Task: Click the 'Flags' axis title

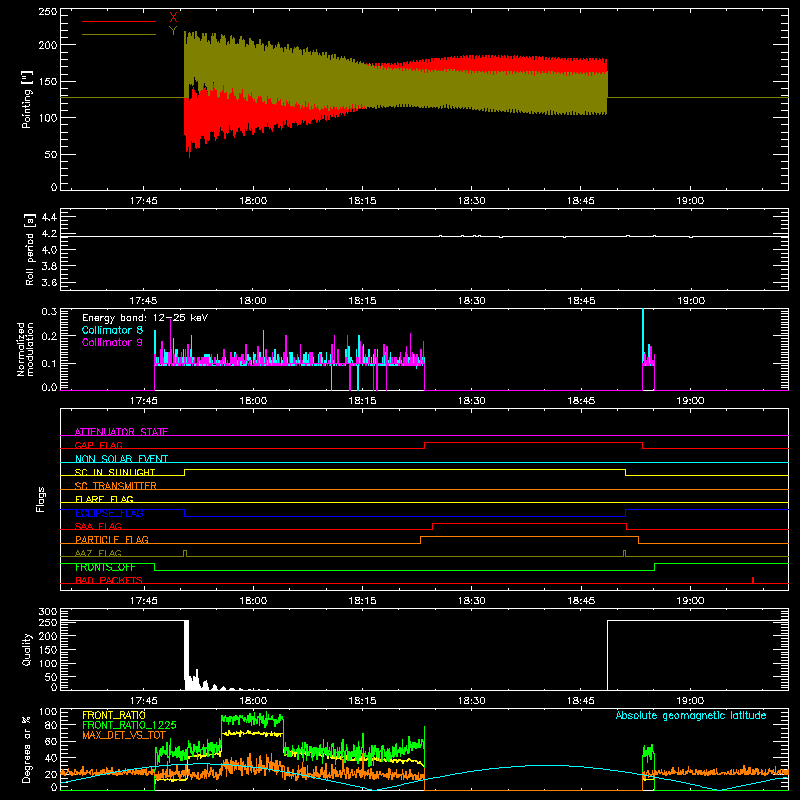Action: [40, 499]
